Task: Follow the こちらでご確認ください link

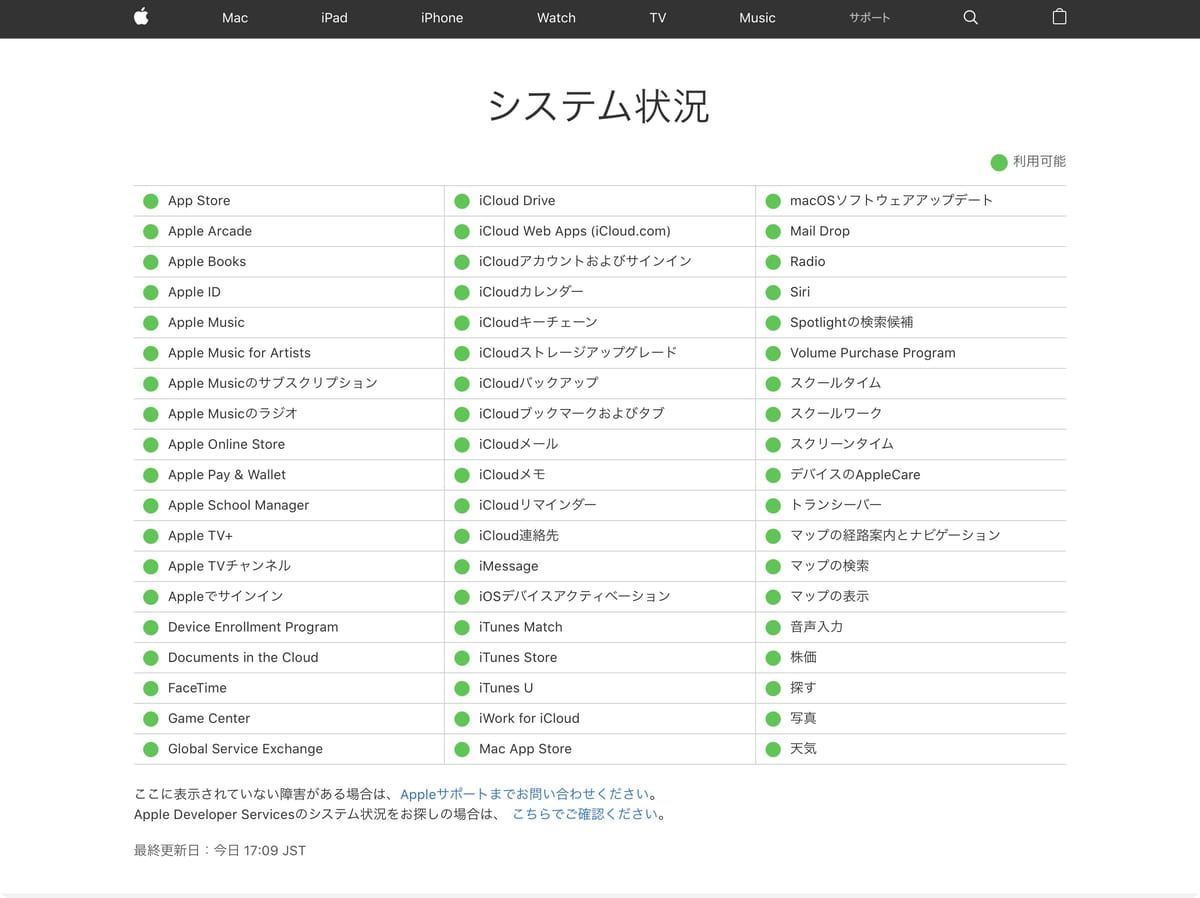Action: pyautogui.click(x=585, y=814)
